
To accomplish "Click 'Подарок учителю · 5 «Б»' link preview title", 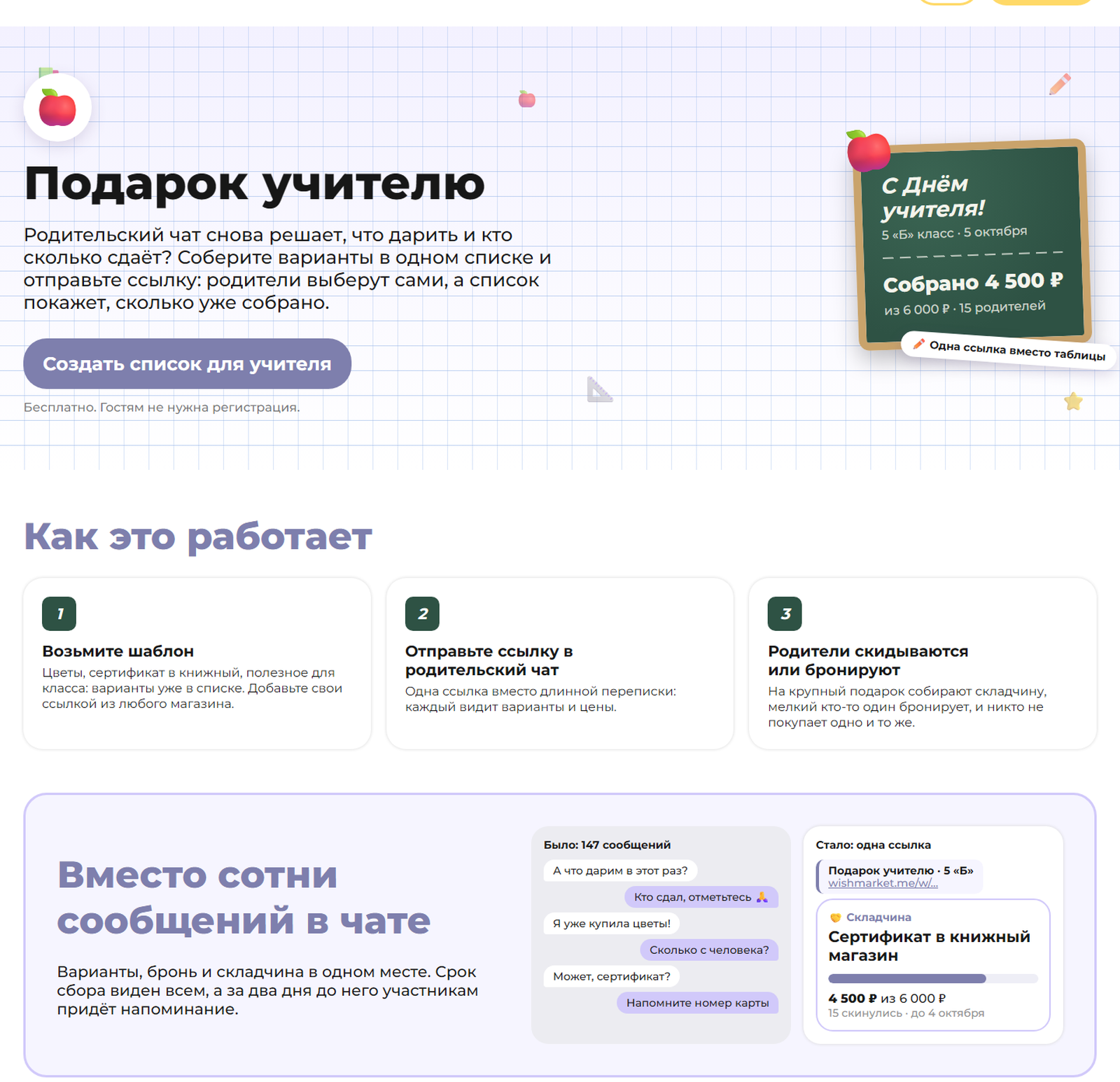I will coord(901,871).
